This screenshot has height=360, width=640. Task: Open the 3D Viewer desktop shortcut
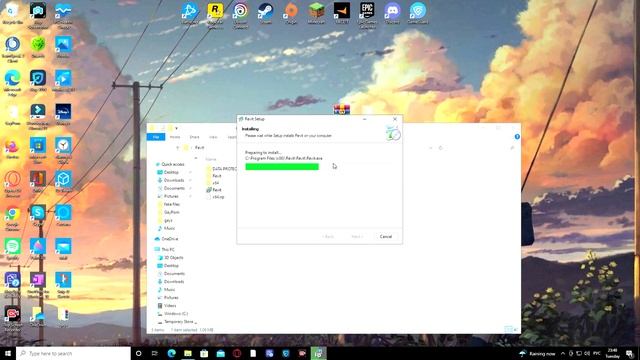63,182
